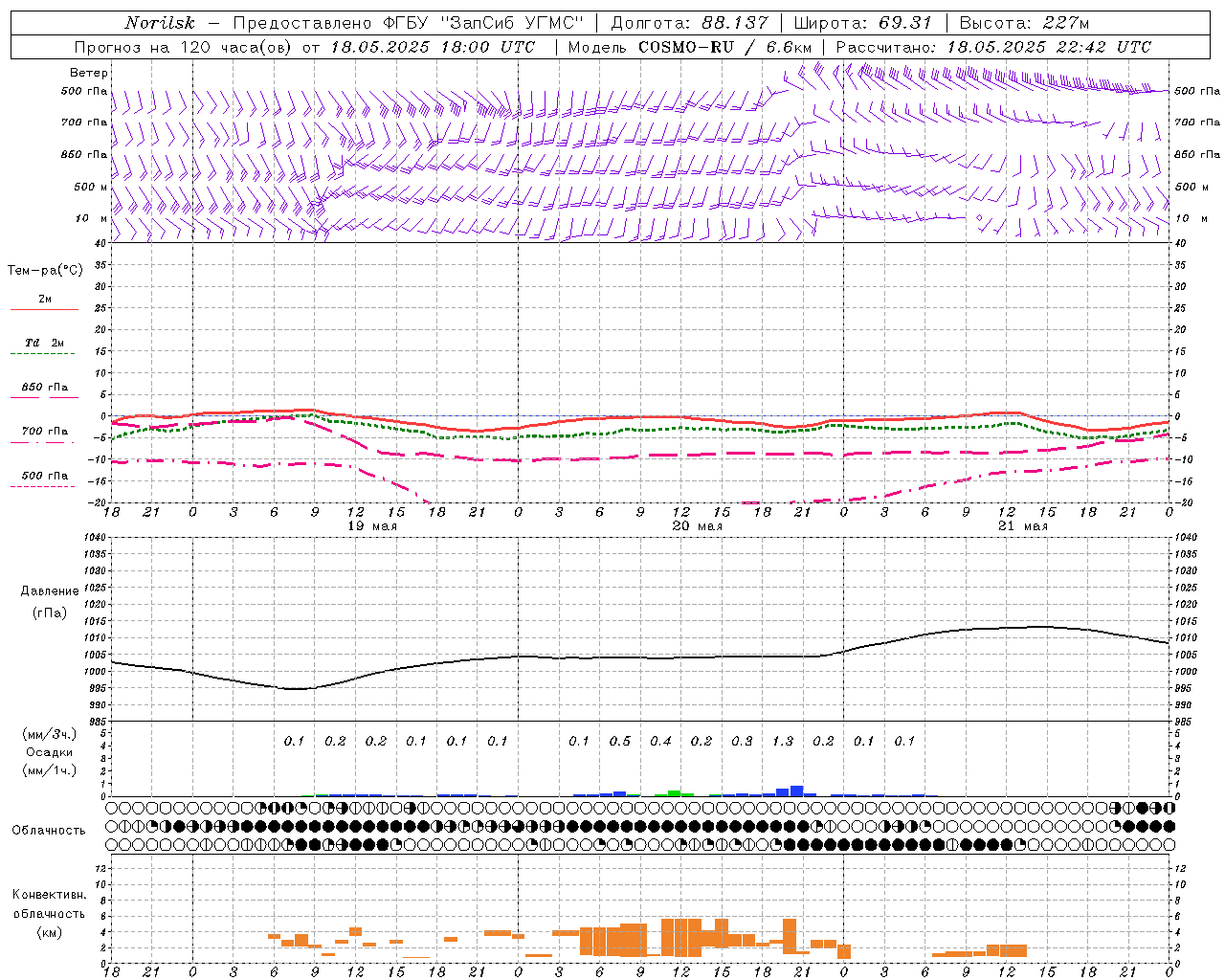Click the "Рассчитано: 18.05.2025 22:42 UTC" text
Image resolution: width=1225 pixels, height=980 pixels.
click(993, 47)
